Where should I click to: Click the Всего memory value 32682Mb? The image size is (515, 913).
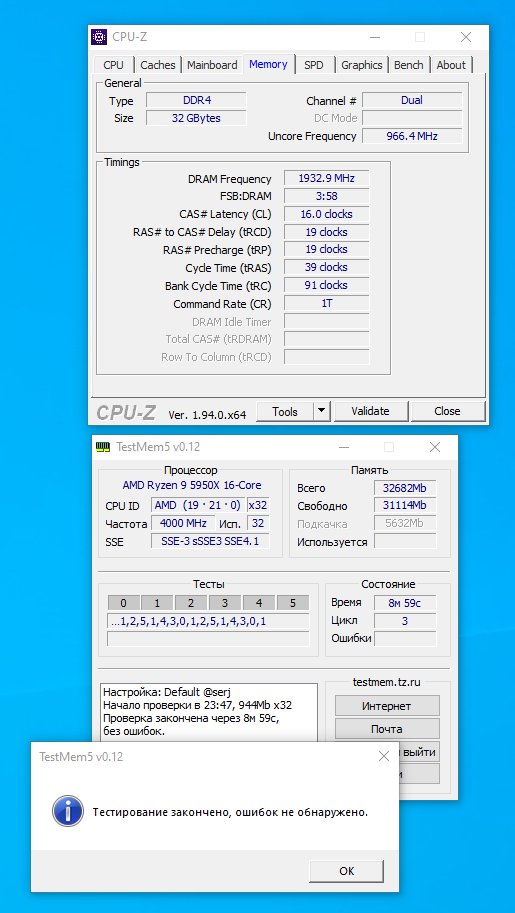click(x=405, y=488)
